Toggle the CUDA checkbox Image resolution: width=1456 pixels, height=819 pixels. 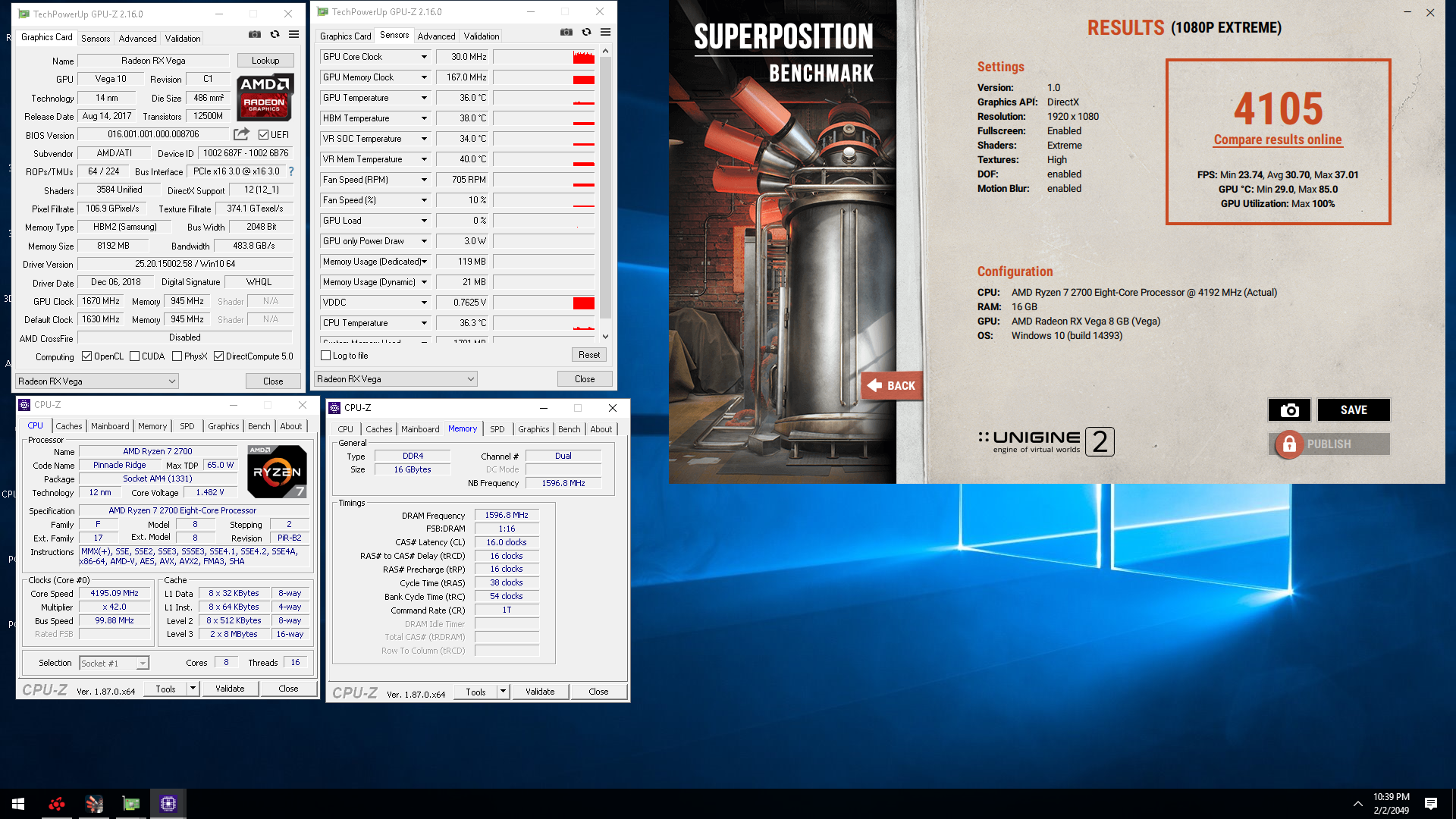134,356
